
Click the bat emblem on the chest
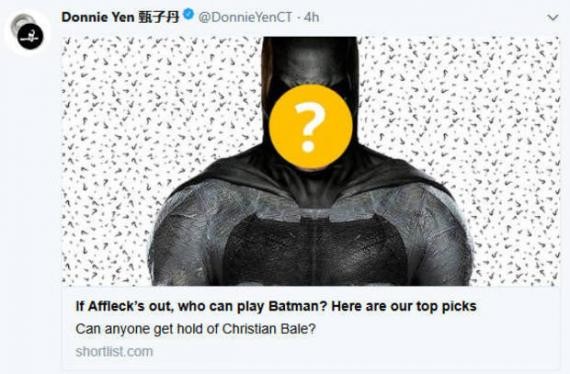click(315, 244)
